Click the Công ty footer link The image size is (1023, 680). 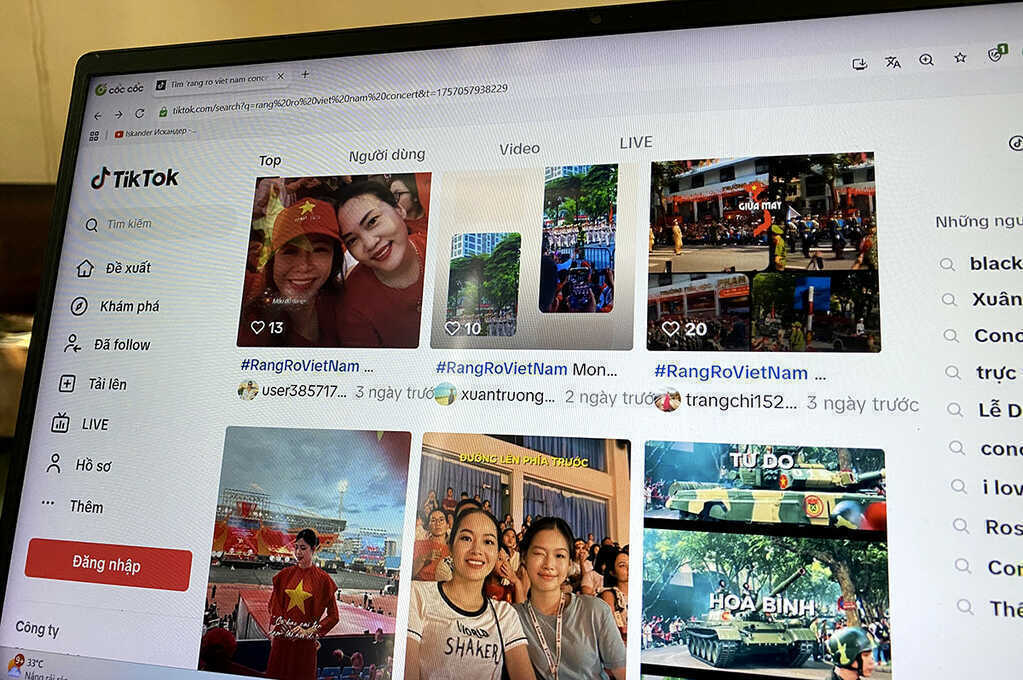click(37, 628)
